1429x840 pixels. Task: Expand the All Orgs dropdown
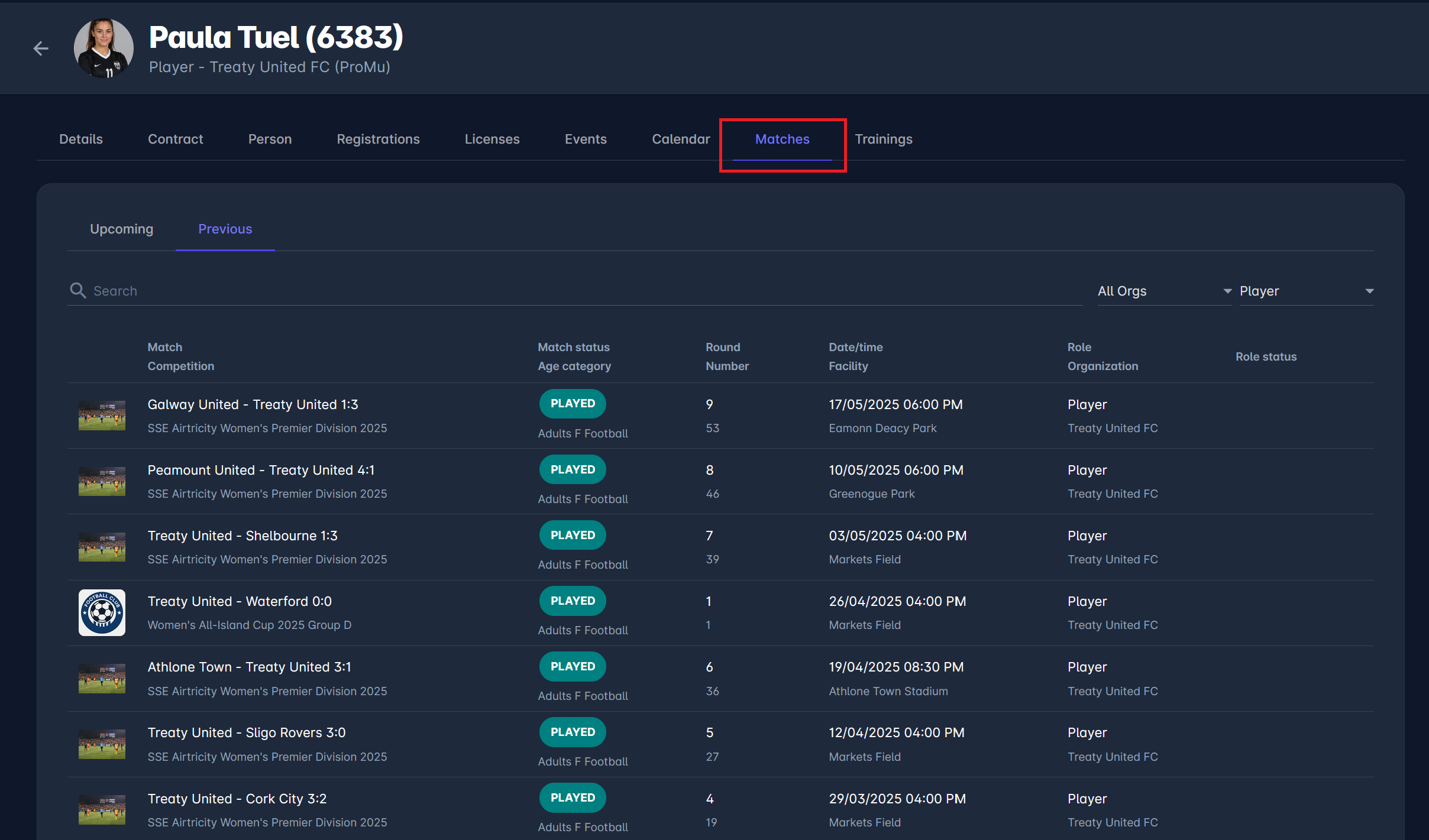click(1164, 291)
